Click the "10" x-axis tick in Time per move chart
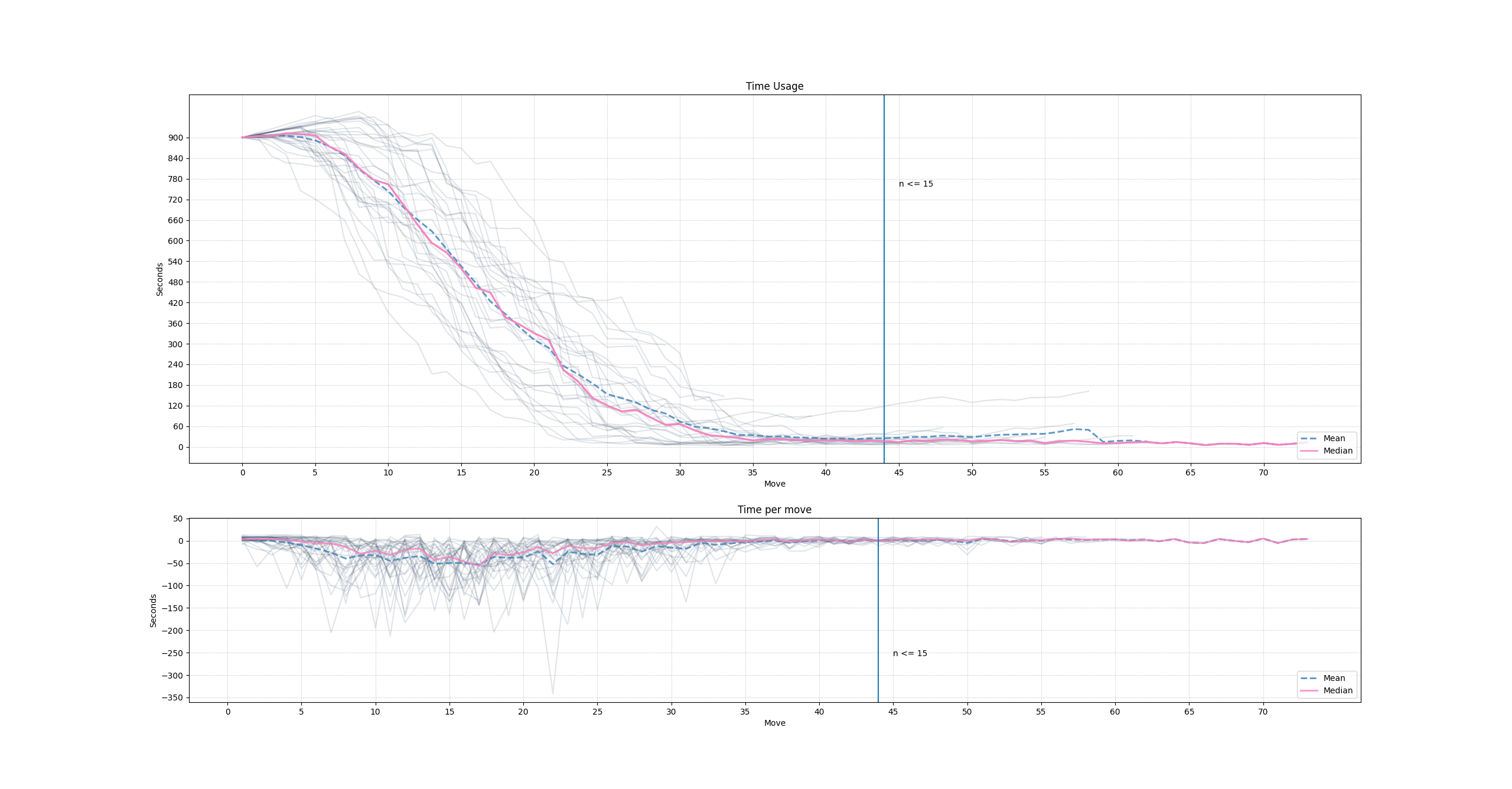Viewport: 1512px width, 789px height. (375, 712)
